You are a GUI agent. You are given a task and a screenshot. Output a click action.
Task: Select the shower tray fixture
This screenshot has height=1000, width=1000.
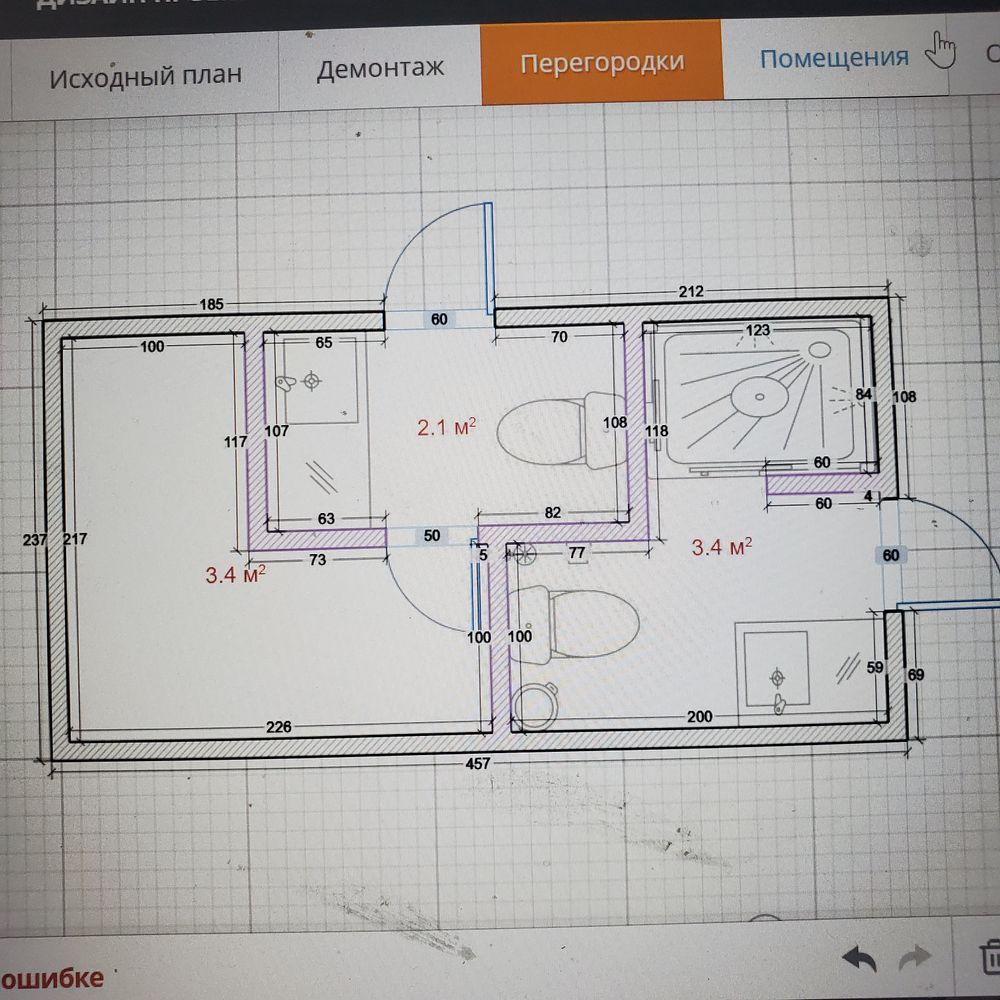point(760,397)
